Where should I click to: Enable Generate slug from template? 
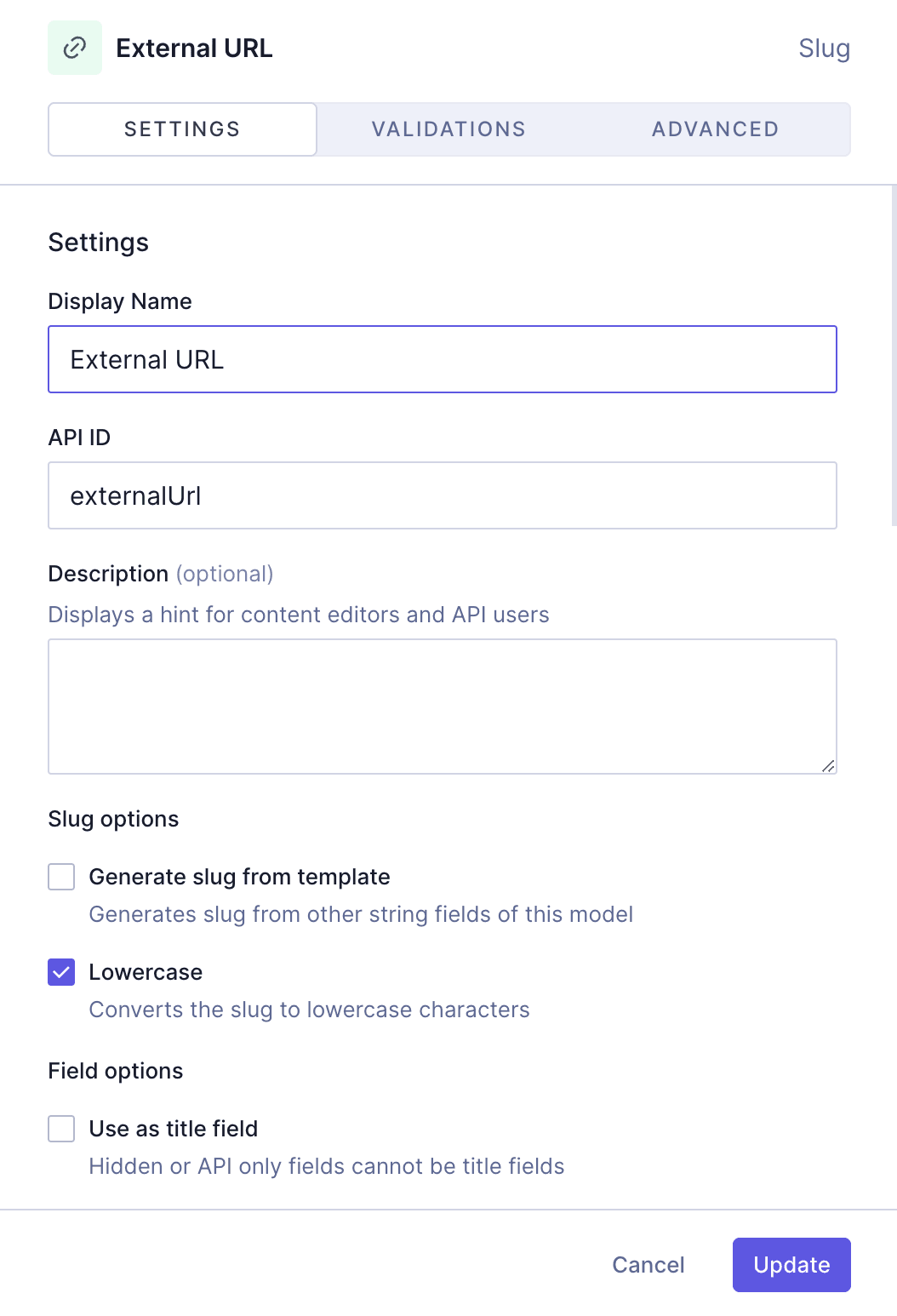point(60,877)
